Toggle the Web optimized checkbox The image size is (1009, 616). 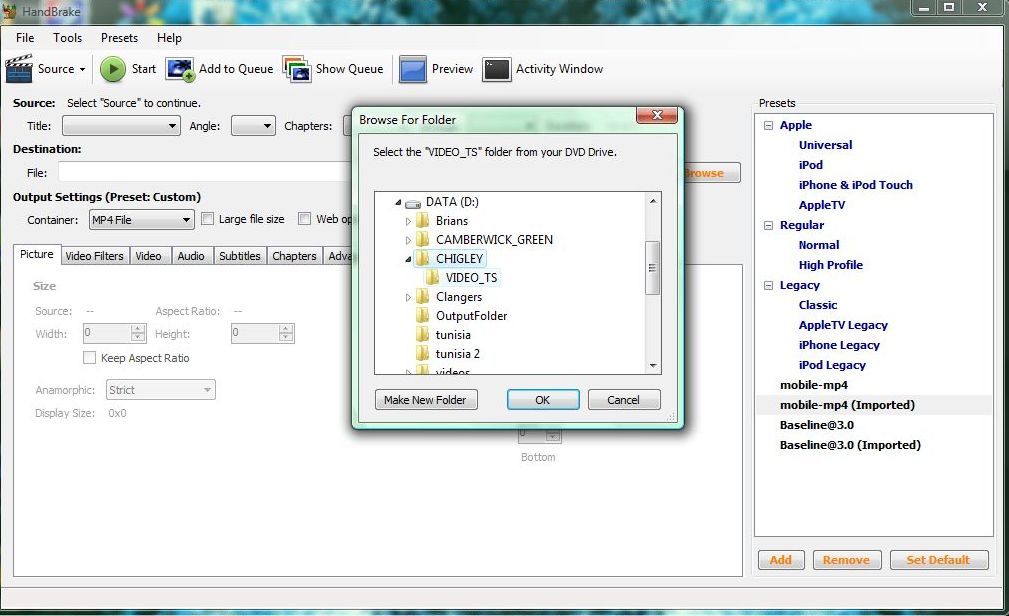coord(306,219)
